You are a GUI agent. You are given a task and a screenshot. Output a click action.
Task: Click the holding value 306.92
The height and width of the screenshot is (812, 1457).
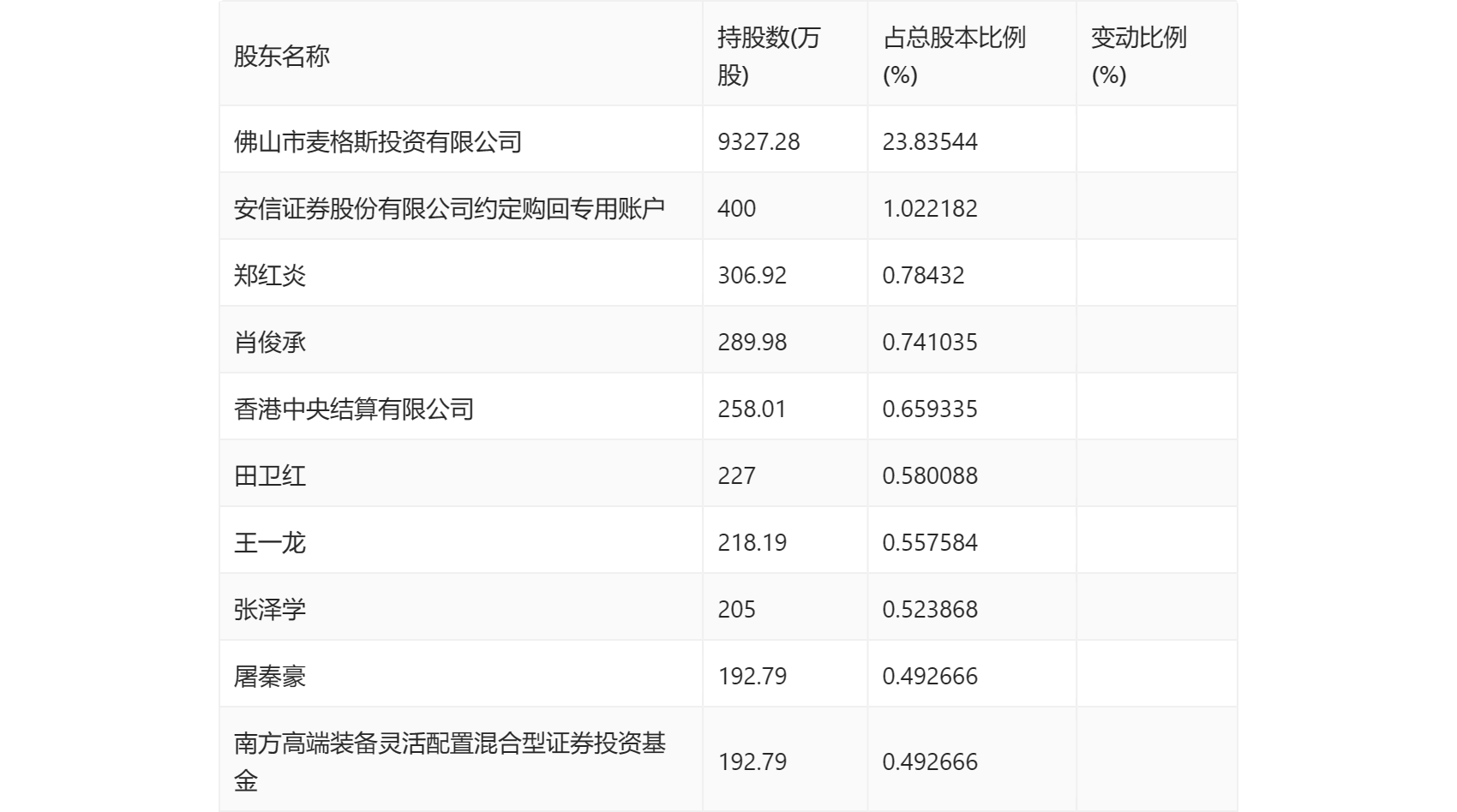point(752,275)
